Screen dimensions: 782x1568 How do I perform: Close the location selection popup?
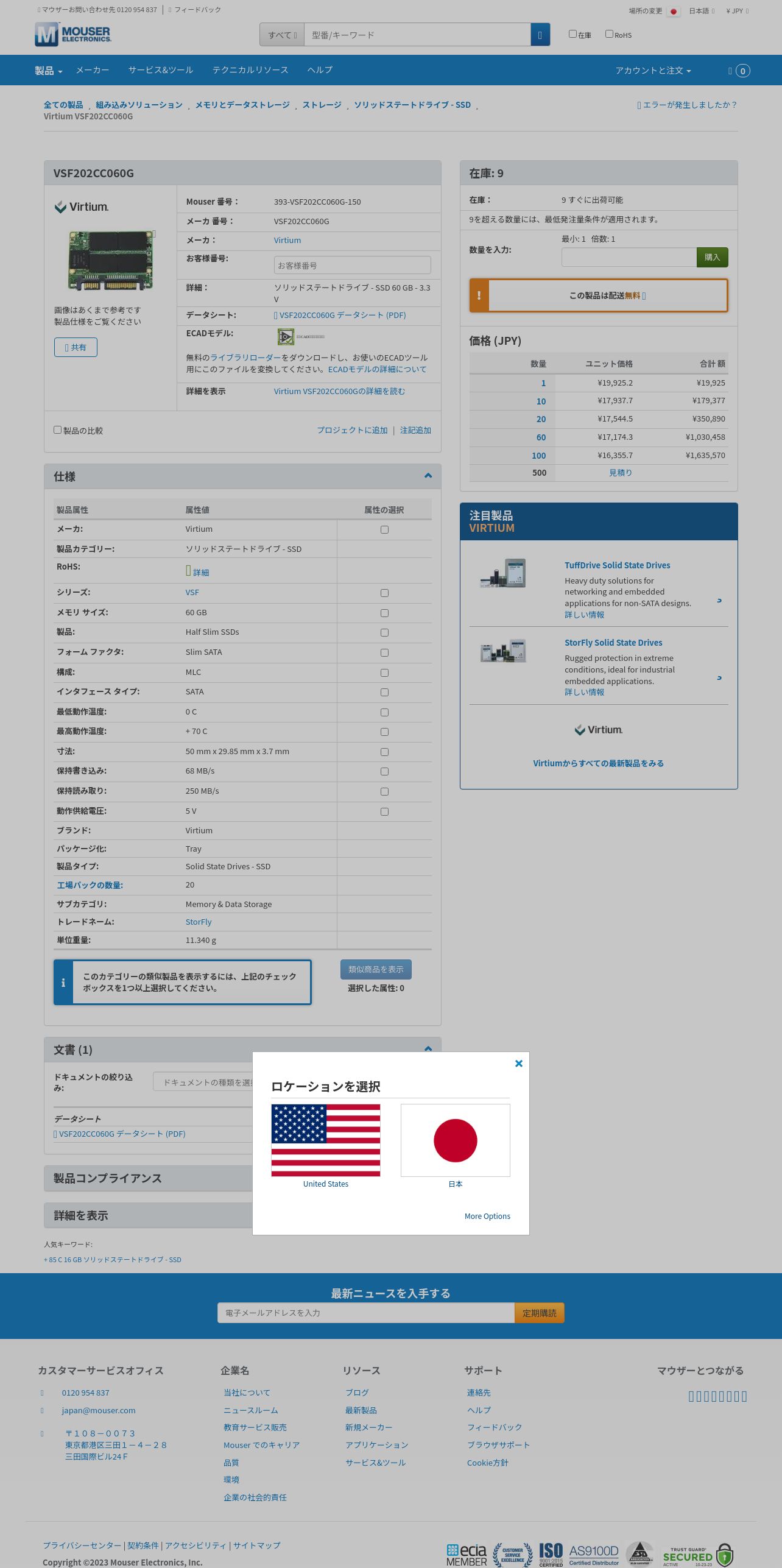[x=519, y=1063]
